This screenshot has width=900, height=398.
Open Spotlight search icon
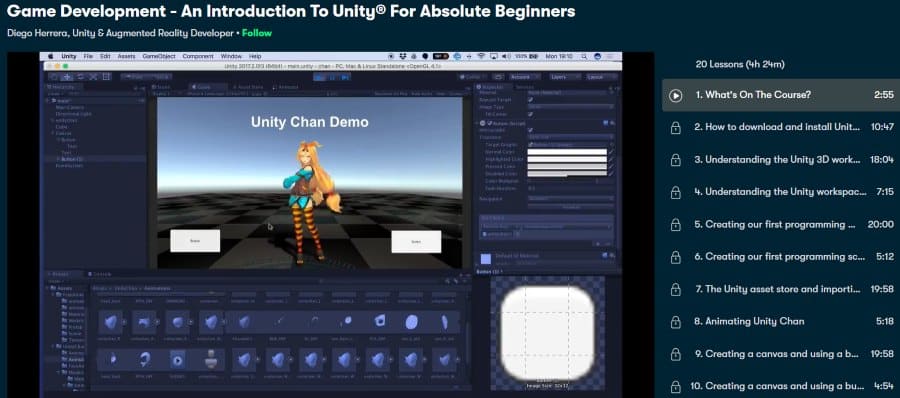click(585, 56)
